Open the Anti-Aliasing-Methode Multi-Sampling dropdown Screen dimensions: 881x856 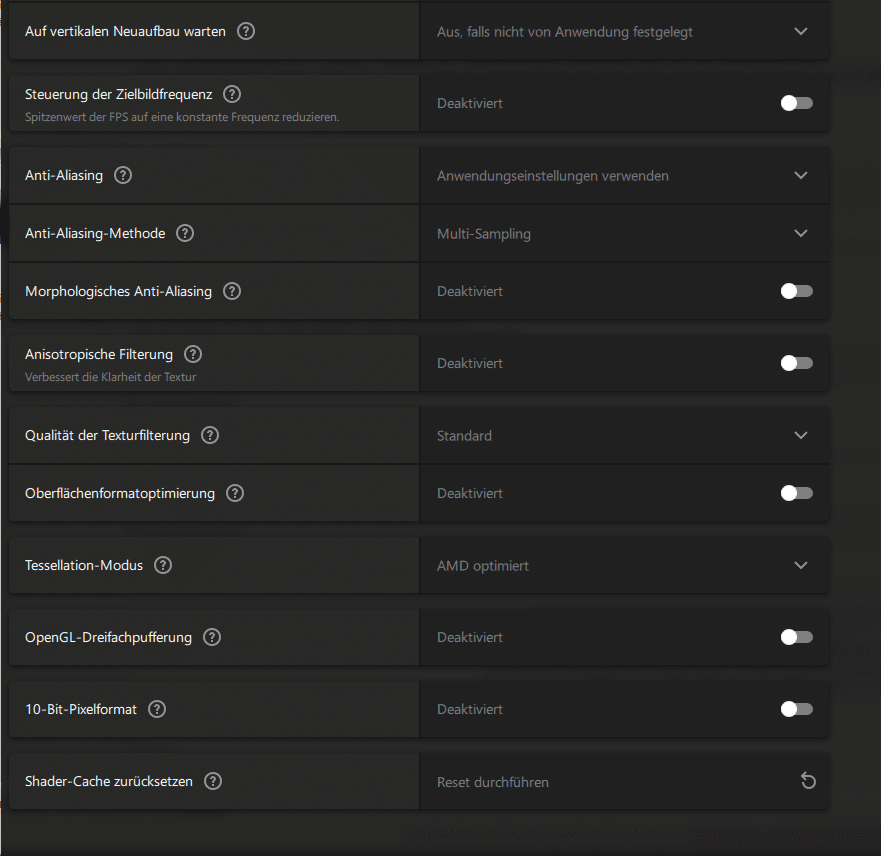[x=624, y=233]
